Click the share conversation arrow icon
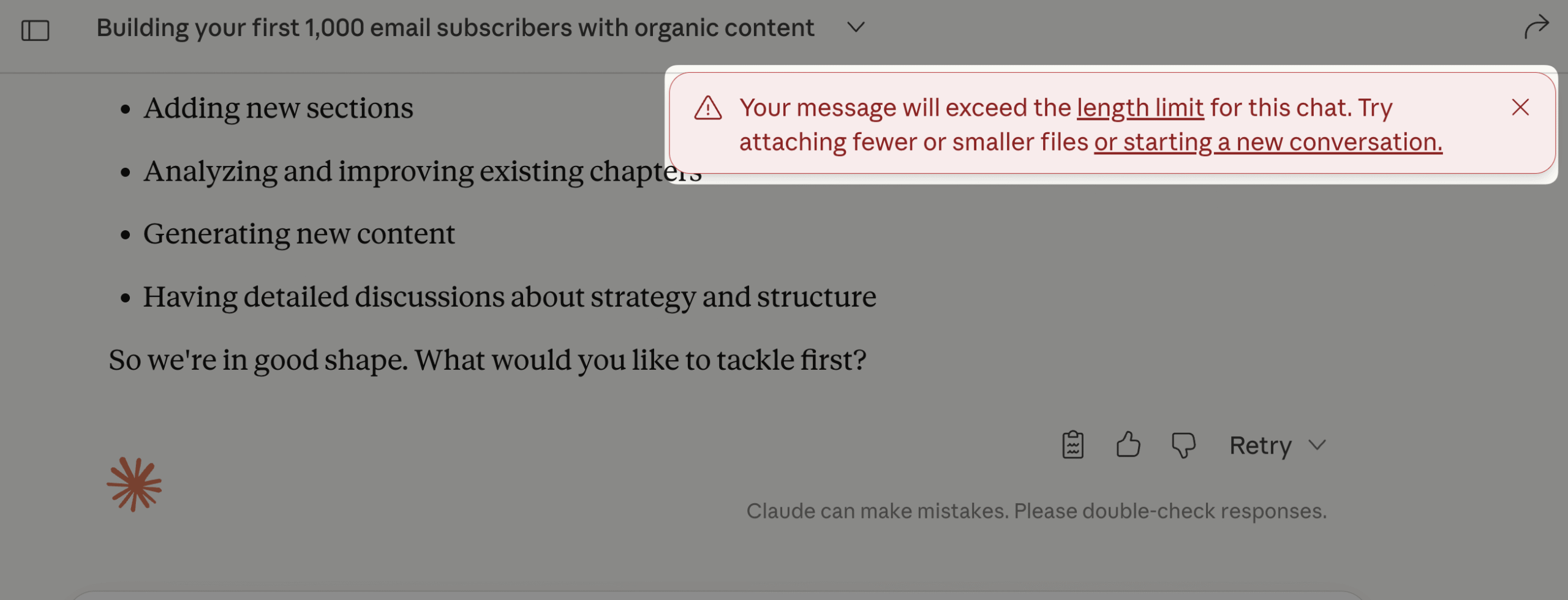 [1536, 28]
